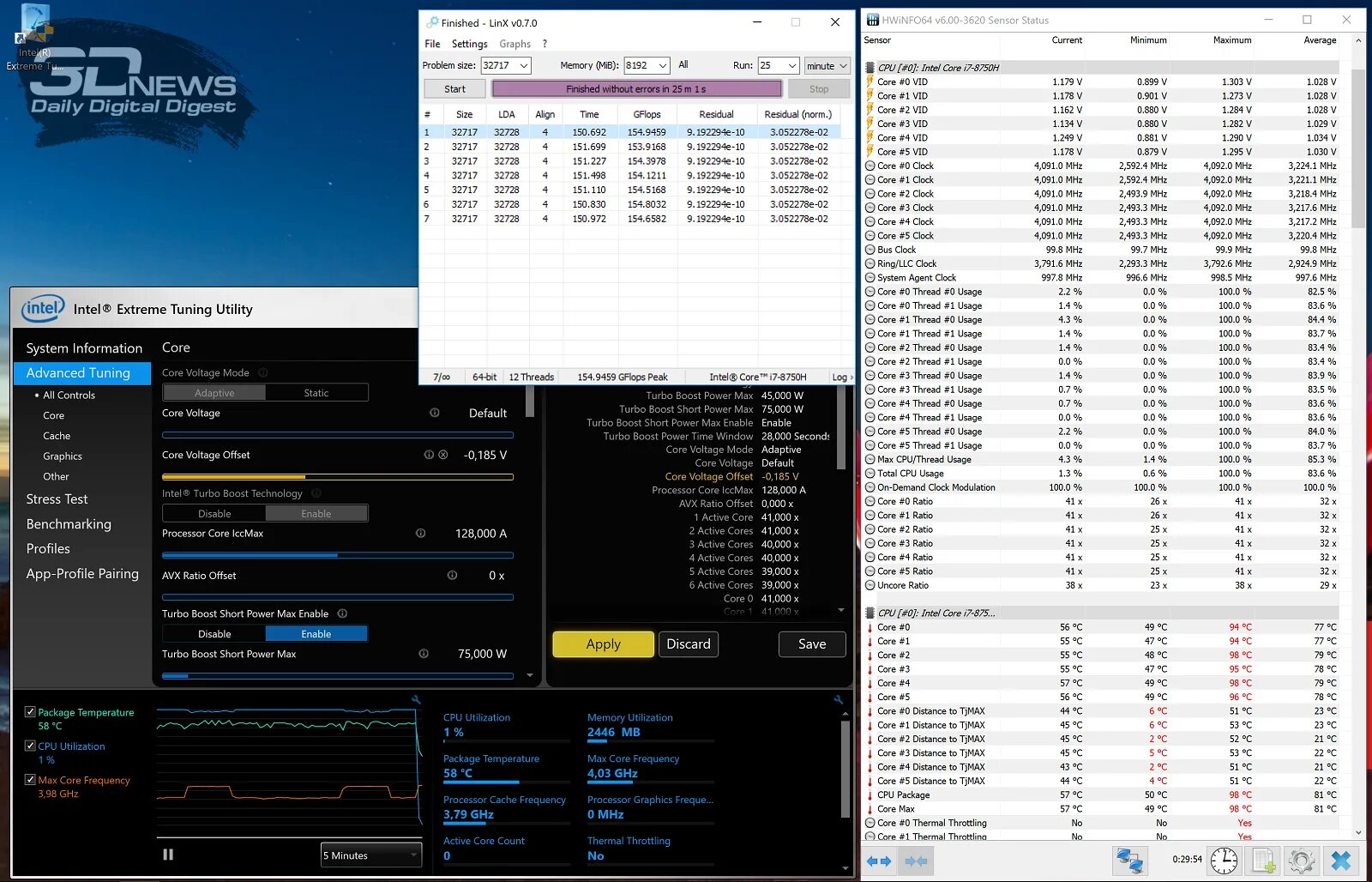Click HWiNFO clock reset timer icon
Viewport: 1372px width, 882px height.
tap(1224, 860)
